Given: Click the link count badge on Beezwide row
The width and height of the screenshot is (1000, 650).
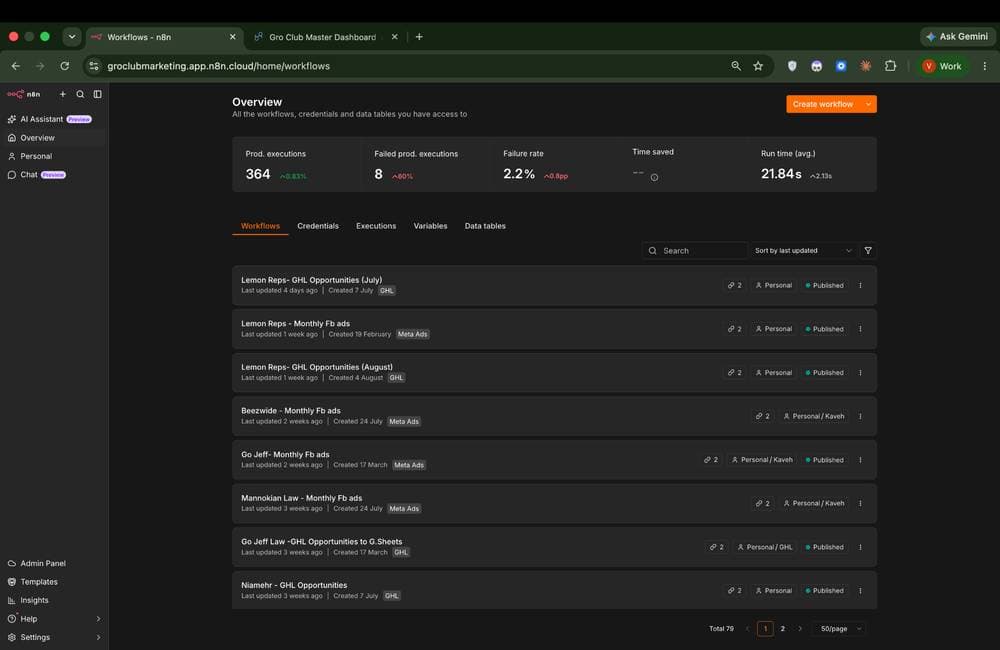Looking at the screenshot, I should [x=762, y=416].
